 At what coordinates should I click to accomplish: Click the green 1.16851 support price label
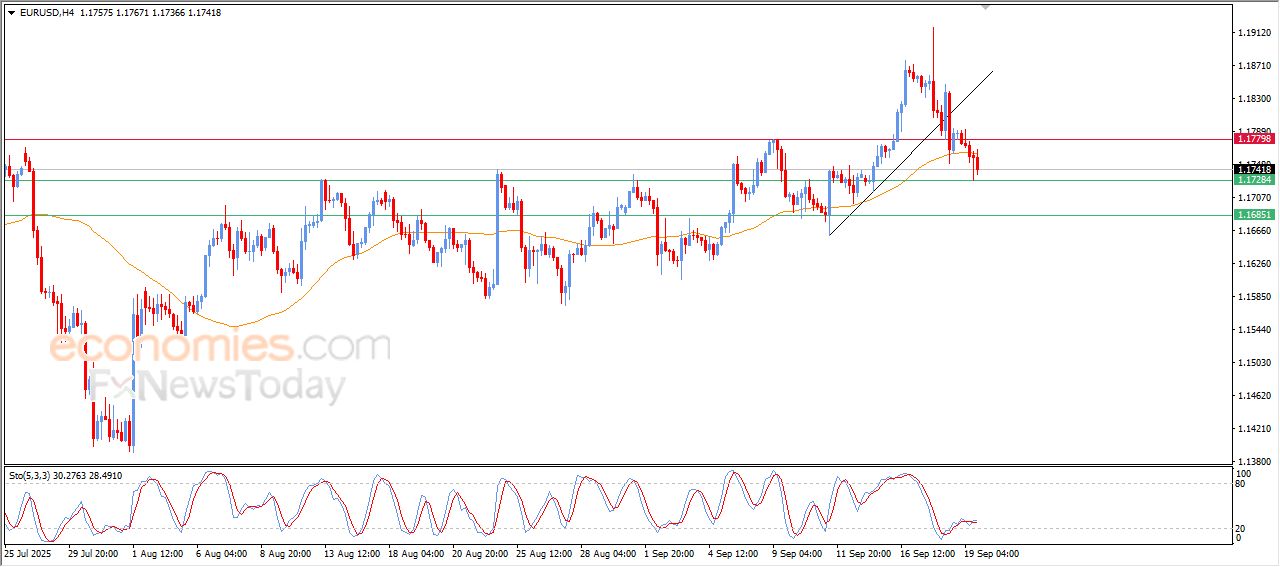click(1254, 215)
